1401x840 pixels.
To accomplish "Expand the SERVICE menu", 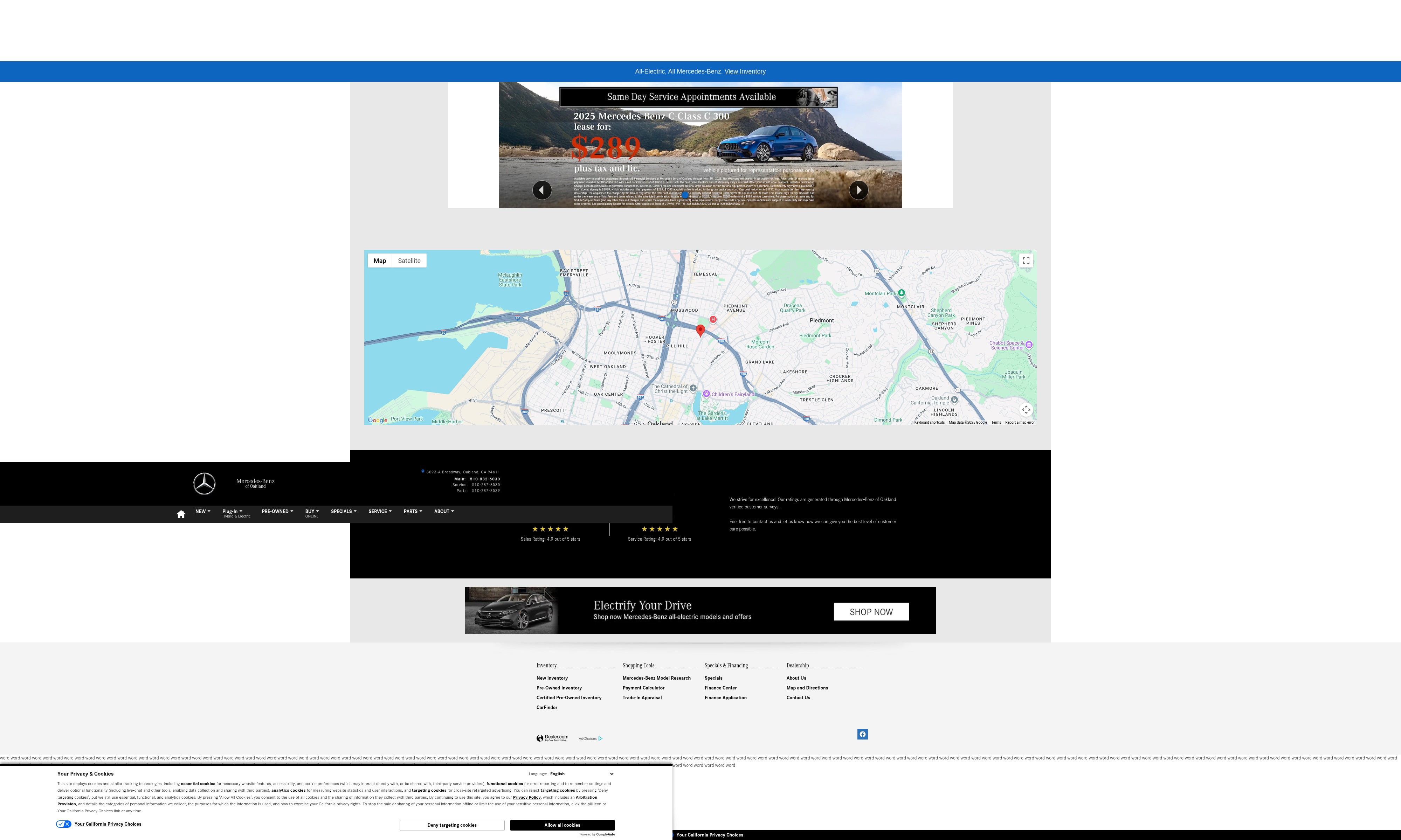I will coord(380,511).
